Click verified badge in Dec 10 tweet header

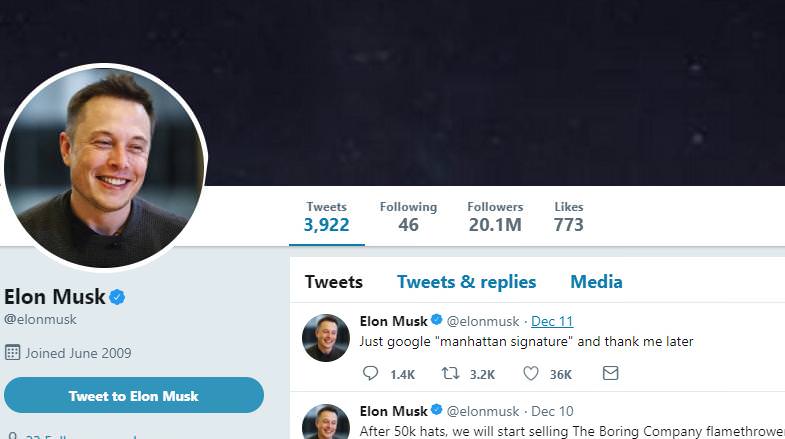click(437, 410)
